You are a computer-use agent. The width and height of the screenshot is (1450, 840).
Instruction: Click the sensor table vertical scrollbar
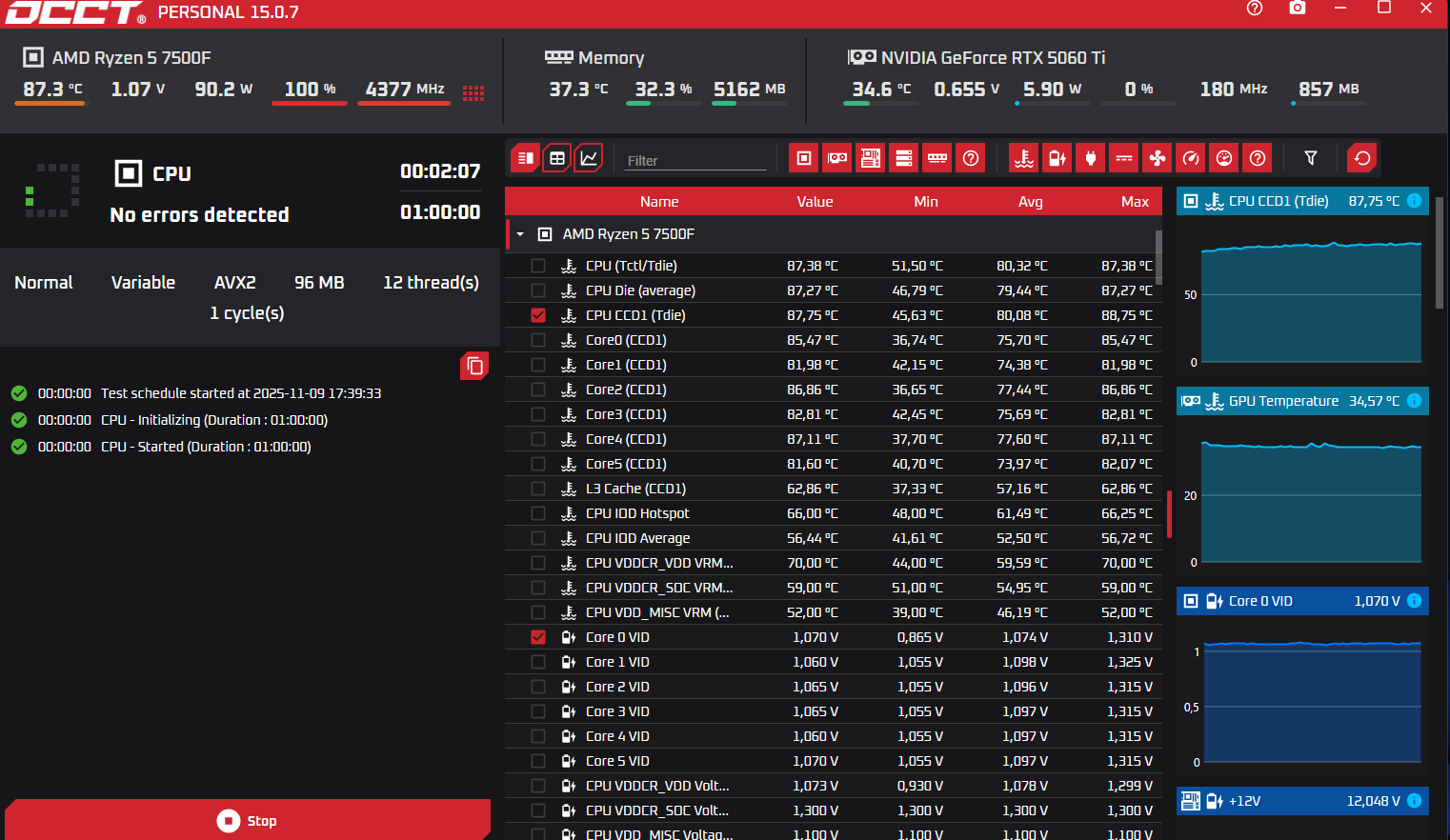coord(1158,257)
